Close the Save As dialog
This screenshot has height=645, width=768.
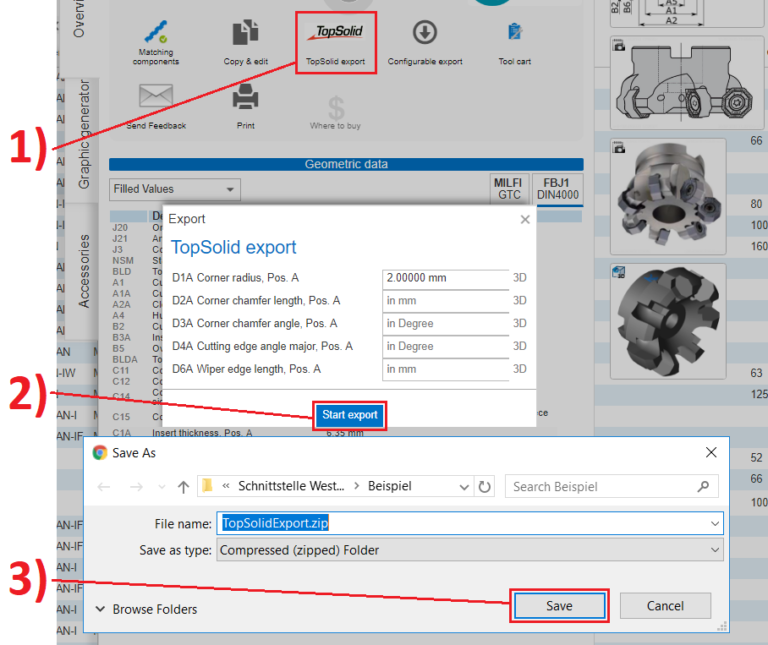point(711,453)
